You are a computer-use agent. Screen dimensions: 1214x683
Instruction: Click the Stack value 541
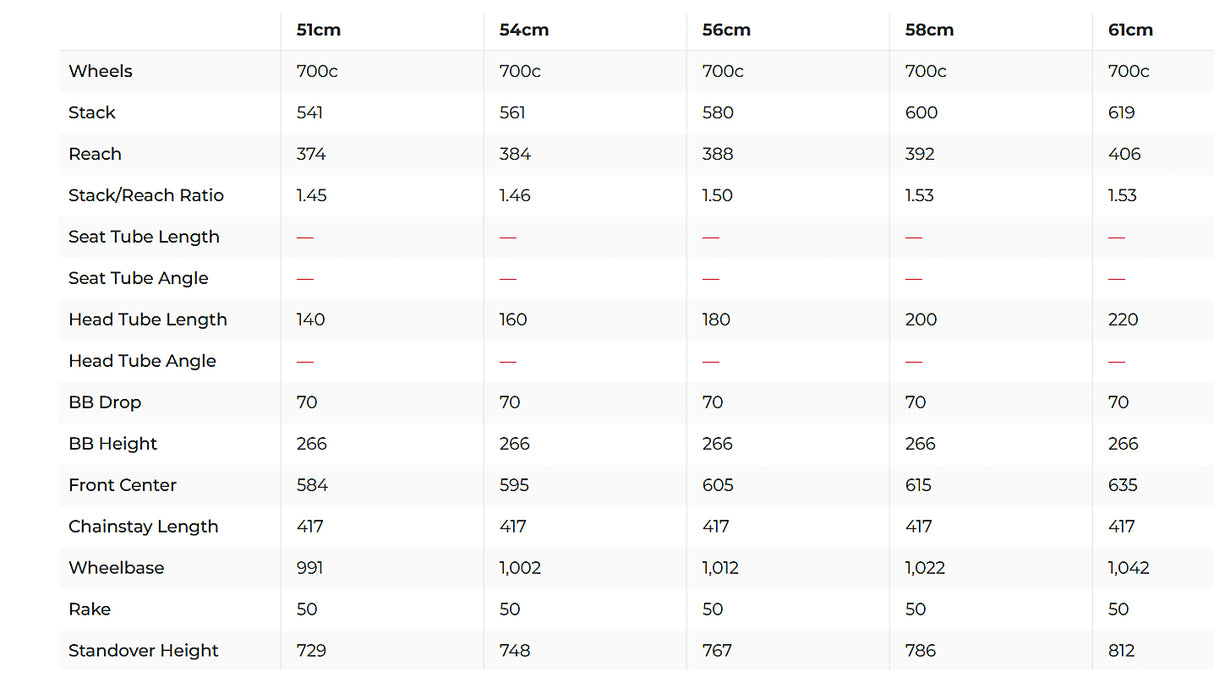pos(310,113)
